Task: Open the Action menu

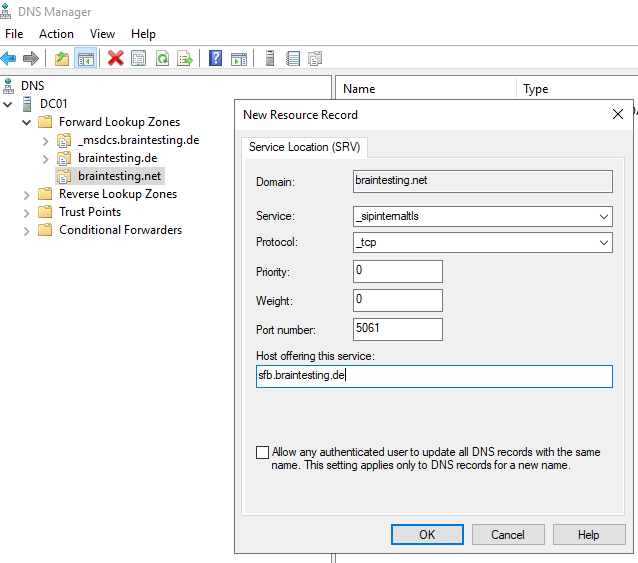Action: pos(56,34)
